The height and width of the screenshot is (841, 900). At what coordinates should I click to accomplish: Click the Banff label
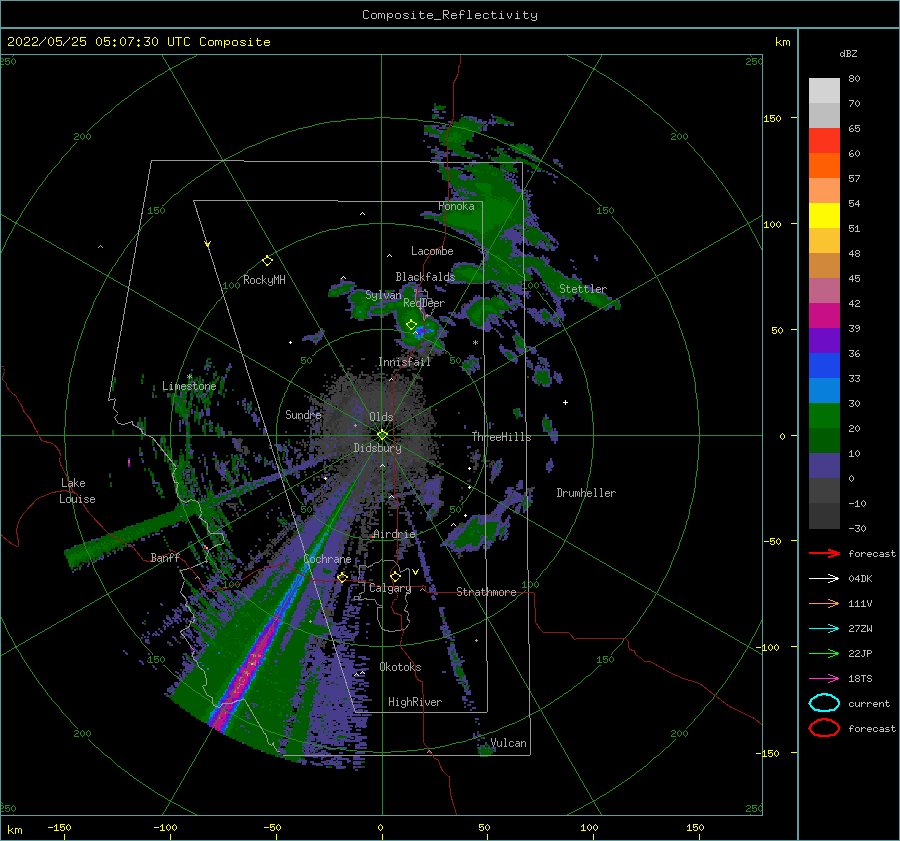pos(165,557)
